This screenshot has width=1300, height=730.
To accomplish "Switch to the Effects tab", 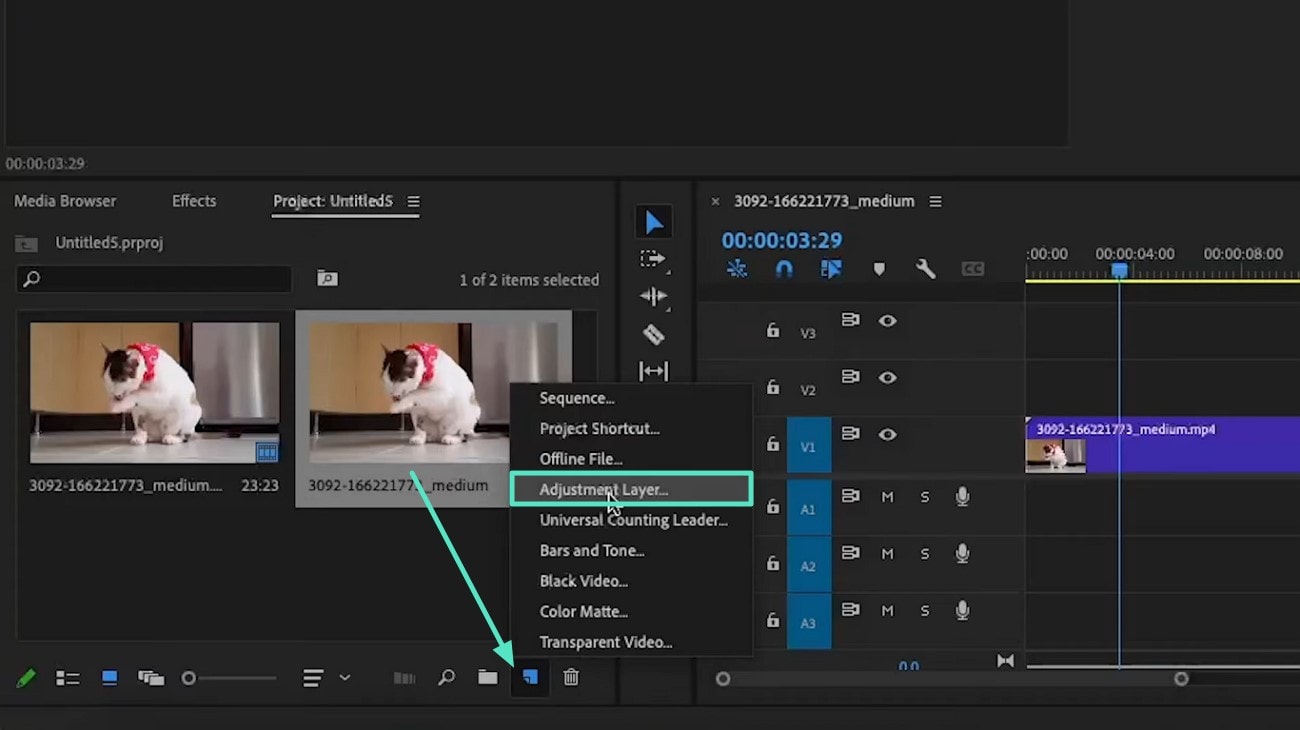I will tap(193, 200).
